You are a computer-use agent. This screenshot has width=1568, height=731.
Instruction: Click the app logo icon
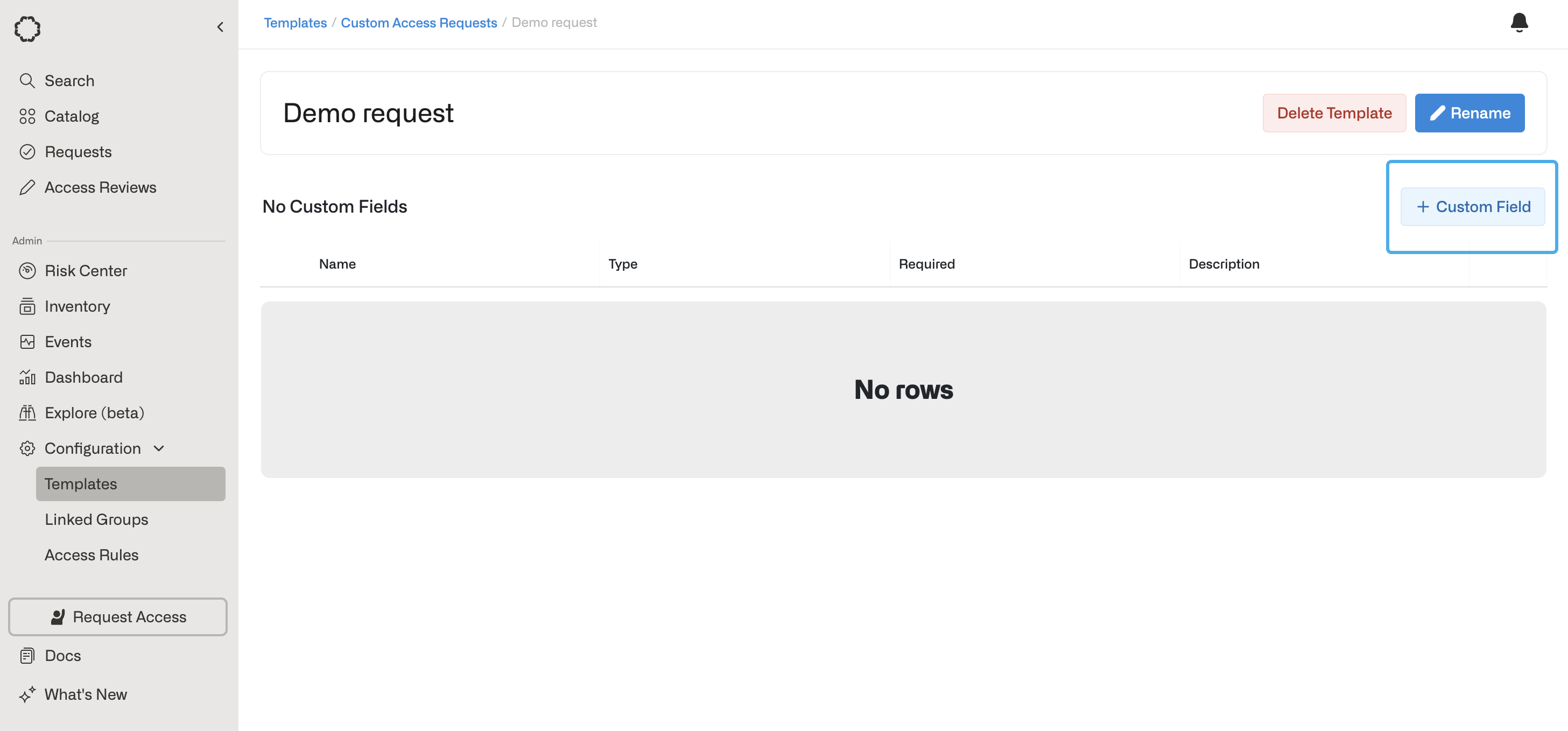(x=27, y=29)
